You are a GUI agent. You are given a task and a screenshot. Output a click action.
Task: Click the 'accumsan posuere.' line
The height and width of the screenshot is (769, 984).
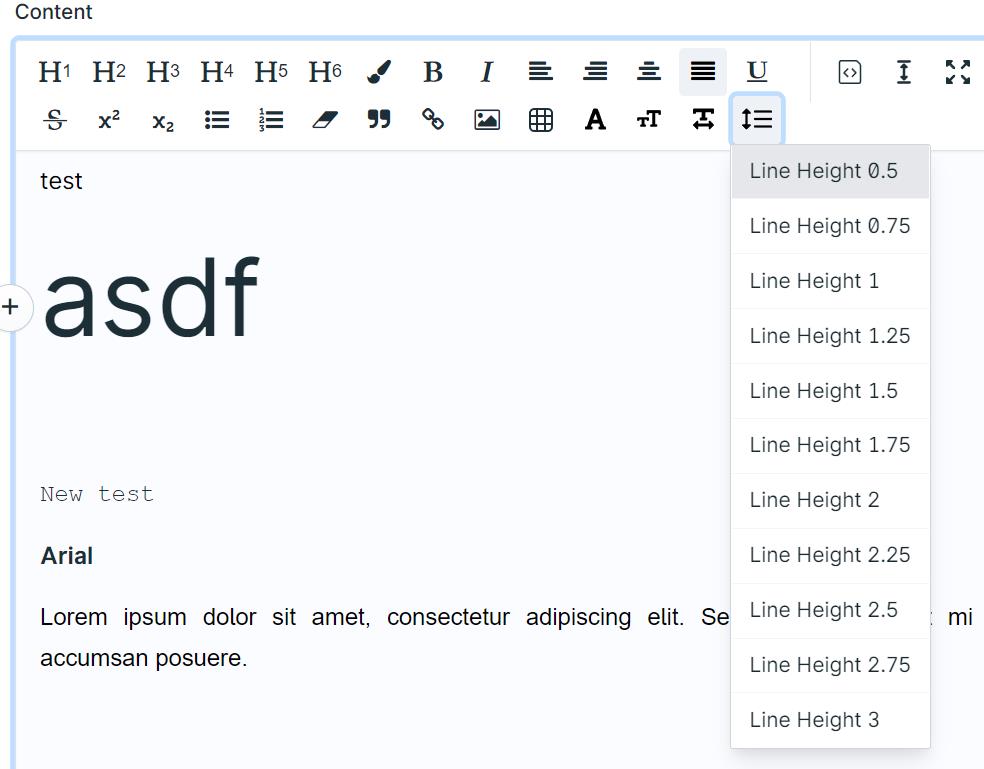(144, 659)
